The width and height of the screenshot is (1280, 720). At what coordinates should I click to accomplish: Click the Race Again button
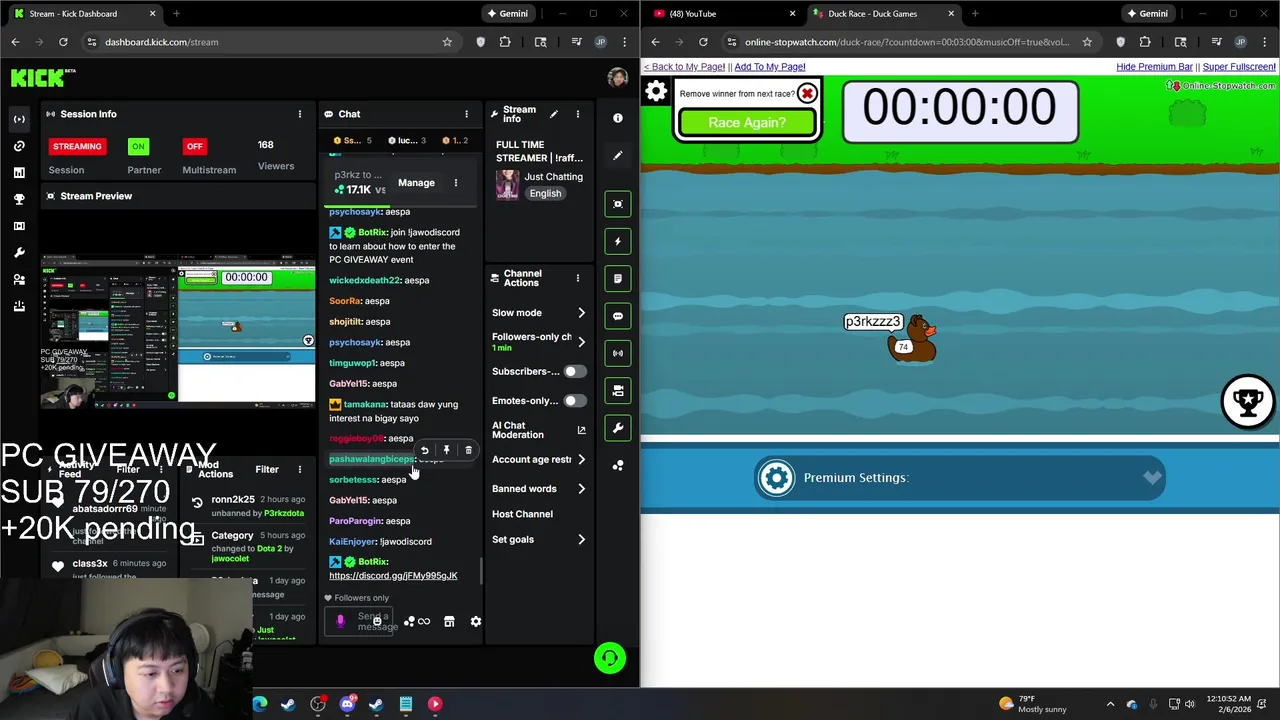(x=747, y=122)
